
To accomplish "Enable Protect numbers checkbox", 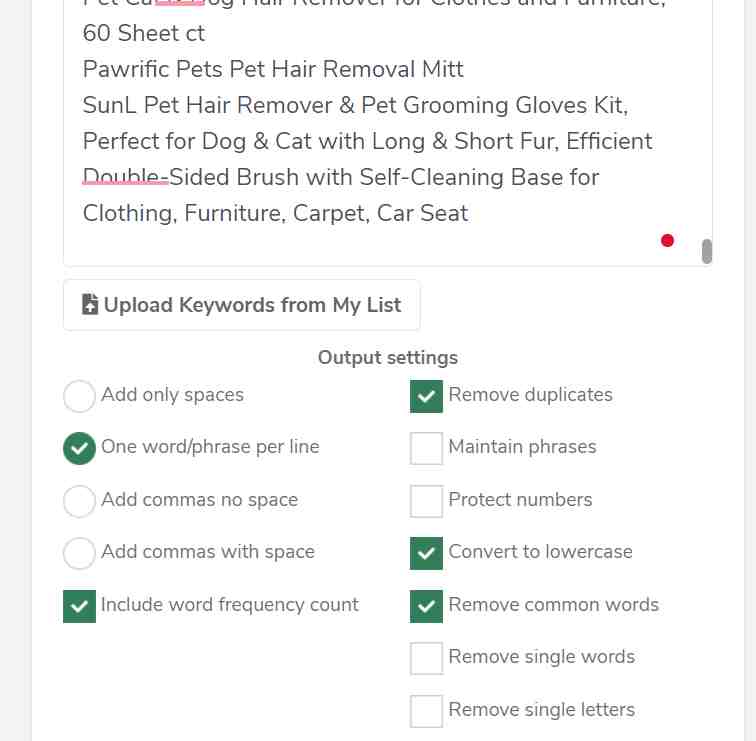I will [x=426, y=501].
